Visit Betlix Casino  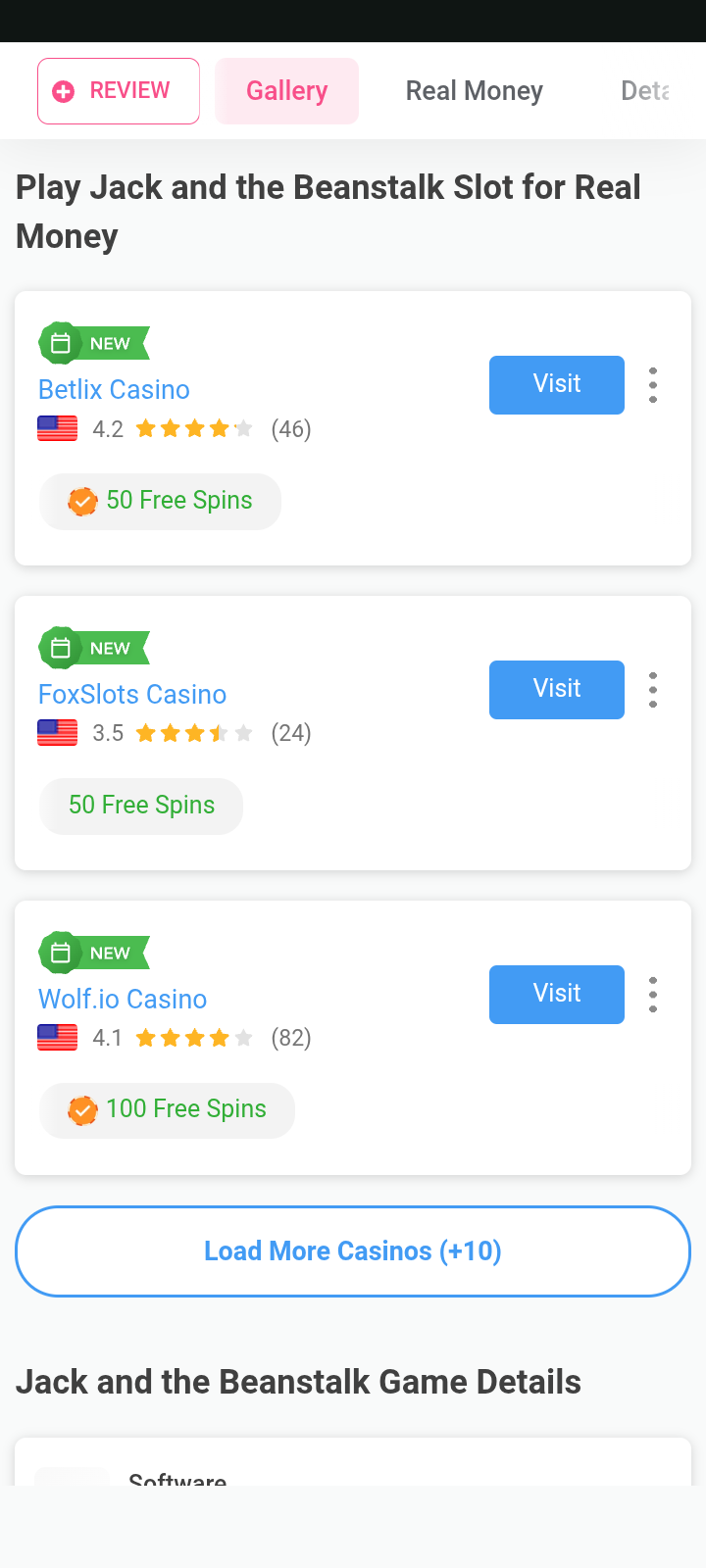point(557,385)
